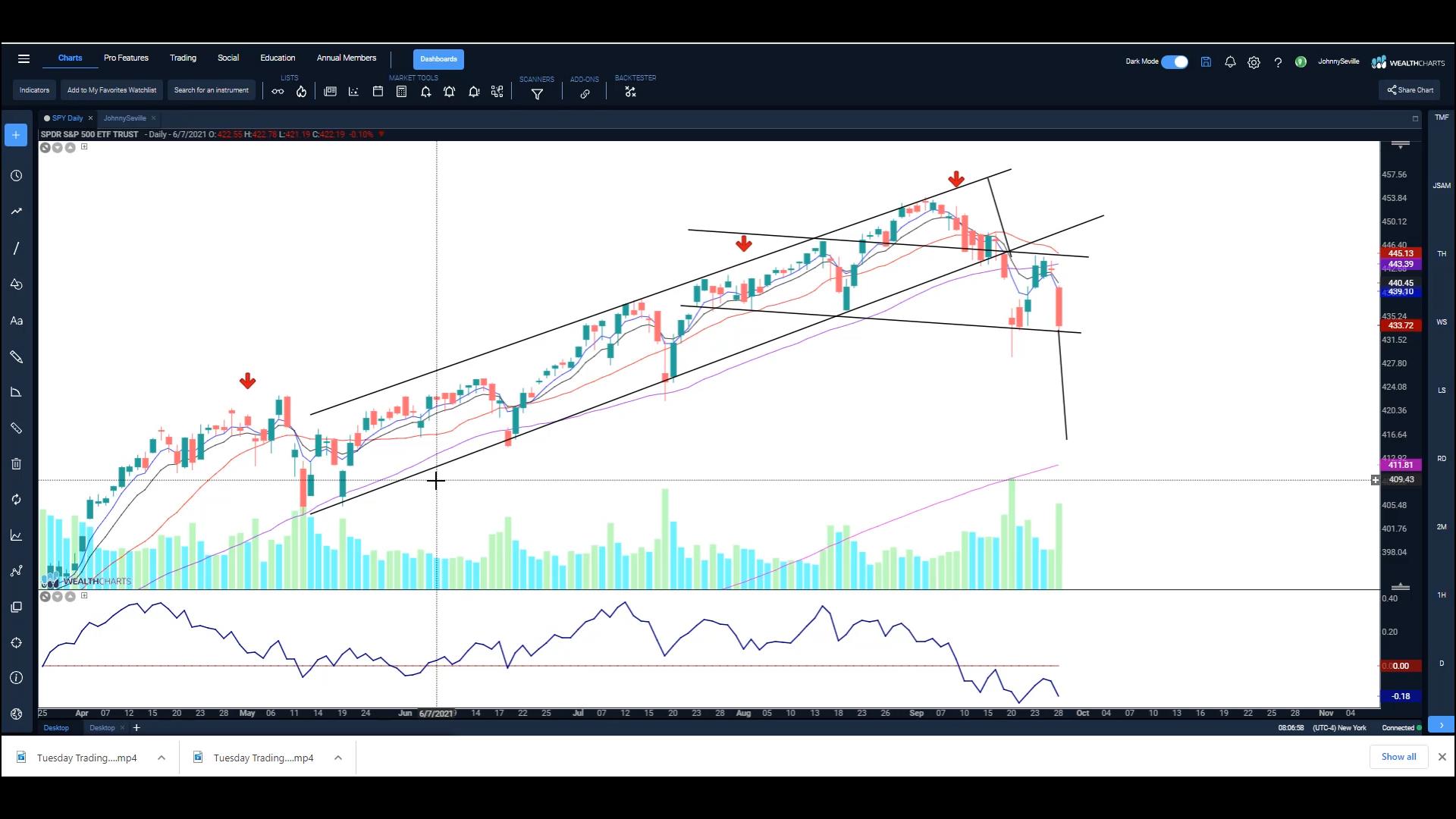Open the hot lists flame icon

[301, 92]
